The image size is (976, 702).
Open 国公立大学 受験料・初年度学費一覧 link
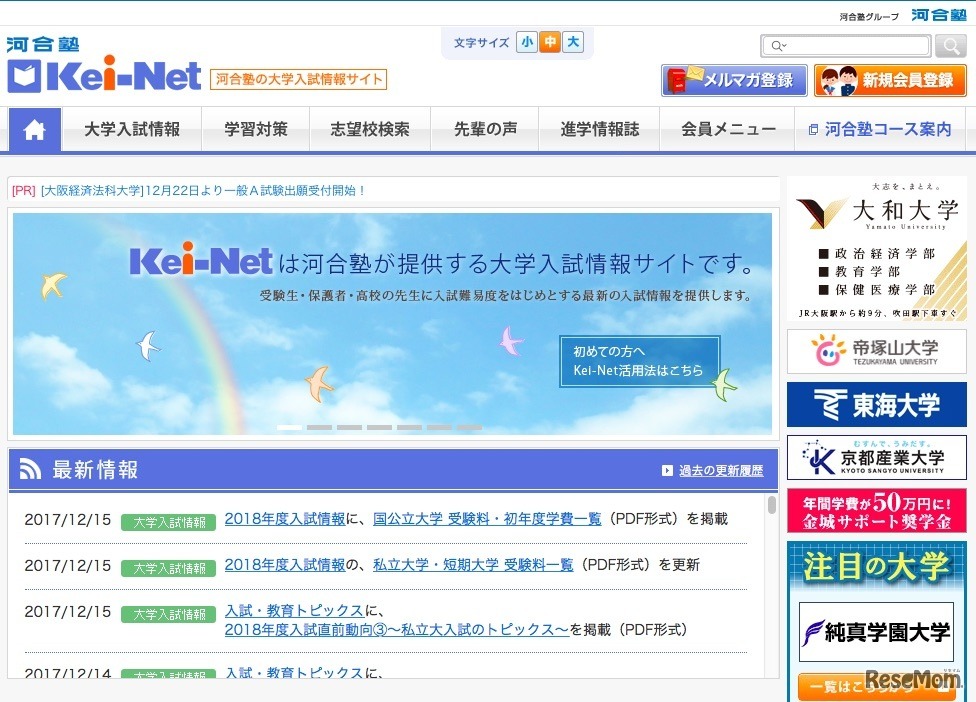click(487, 518)
